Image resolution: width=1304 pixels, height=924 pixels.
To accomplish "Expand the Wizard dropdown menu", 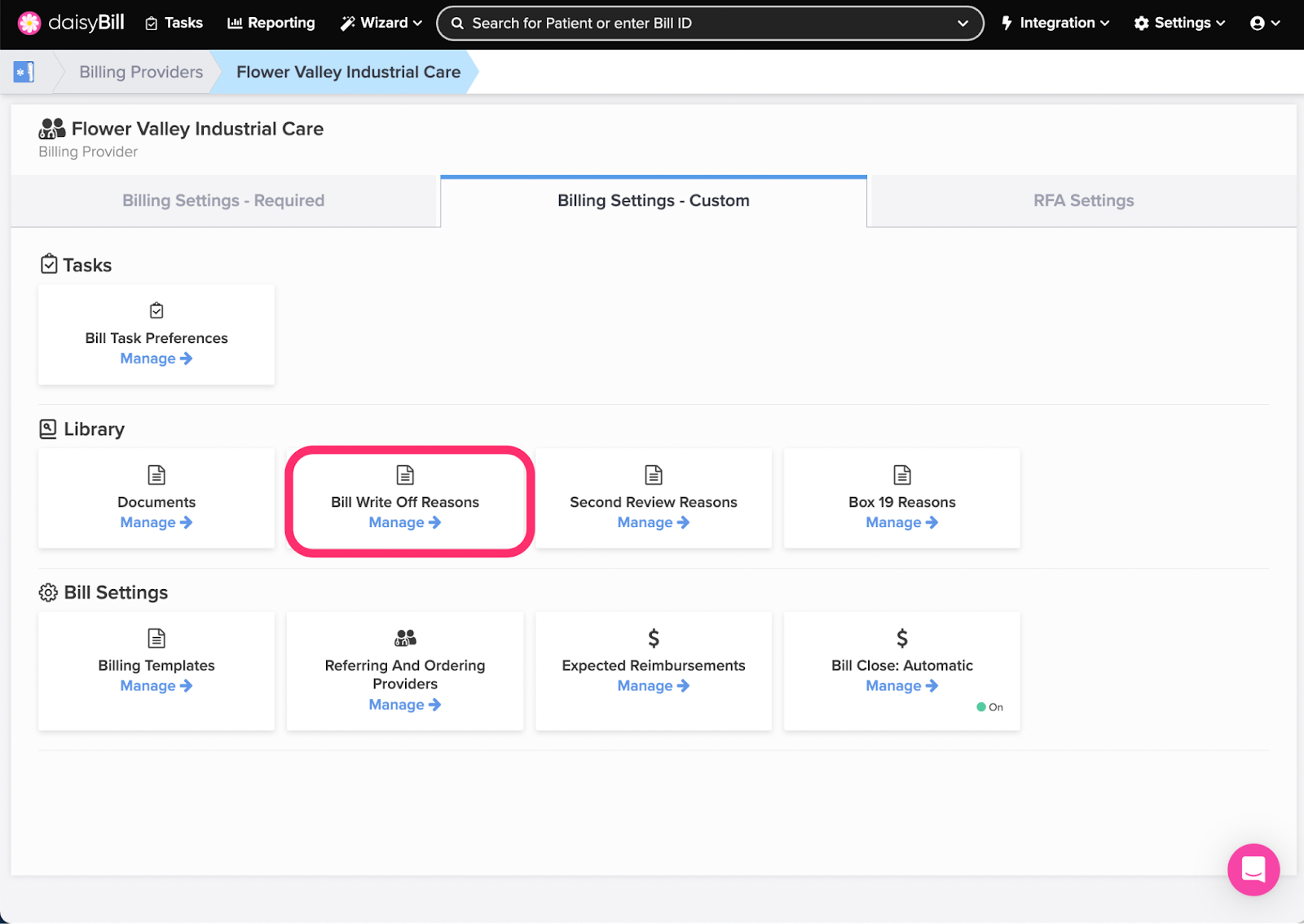I will click(x=381, y=23).
